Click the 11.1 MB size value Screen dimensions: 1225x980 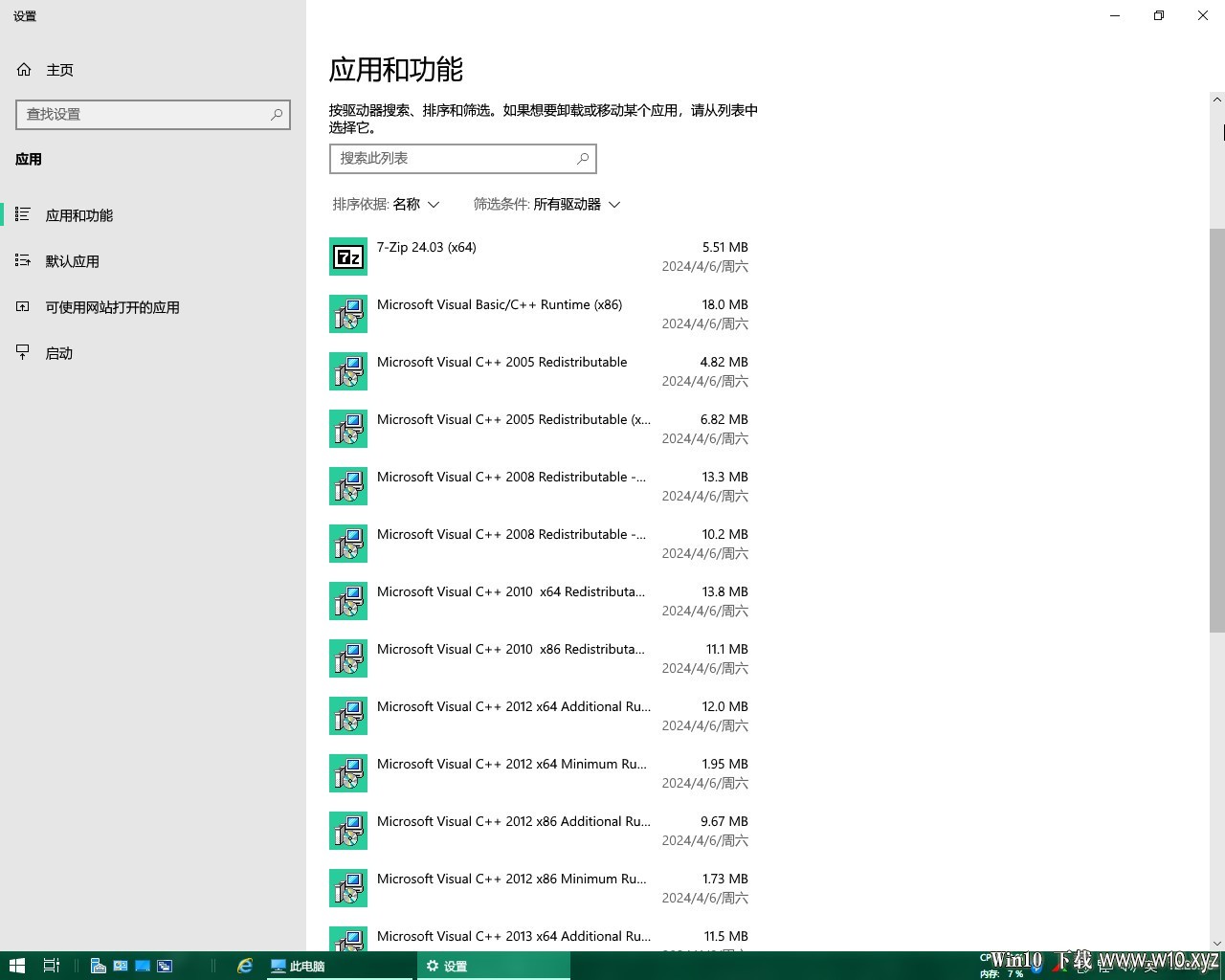727,649
